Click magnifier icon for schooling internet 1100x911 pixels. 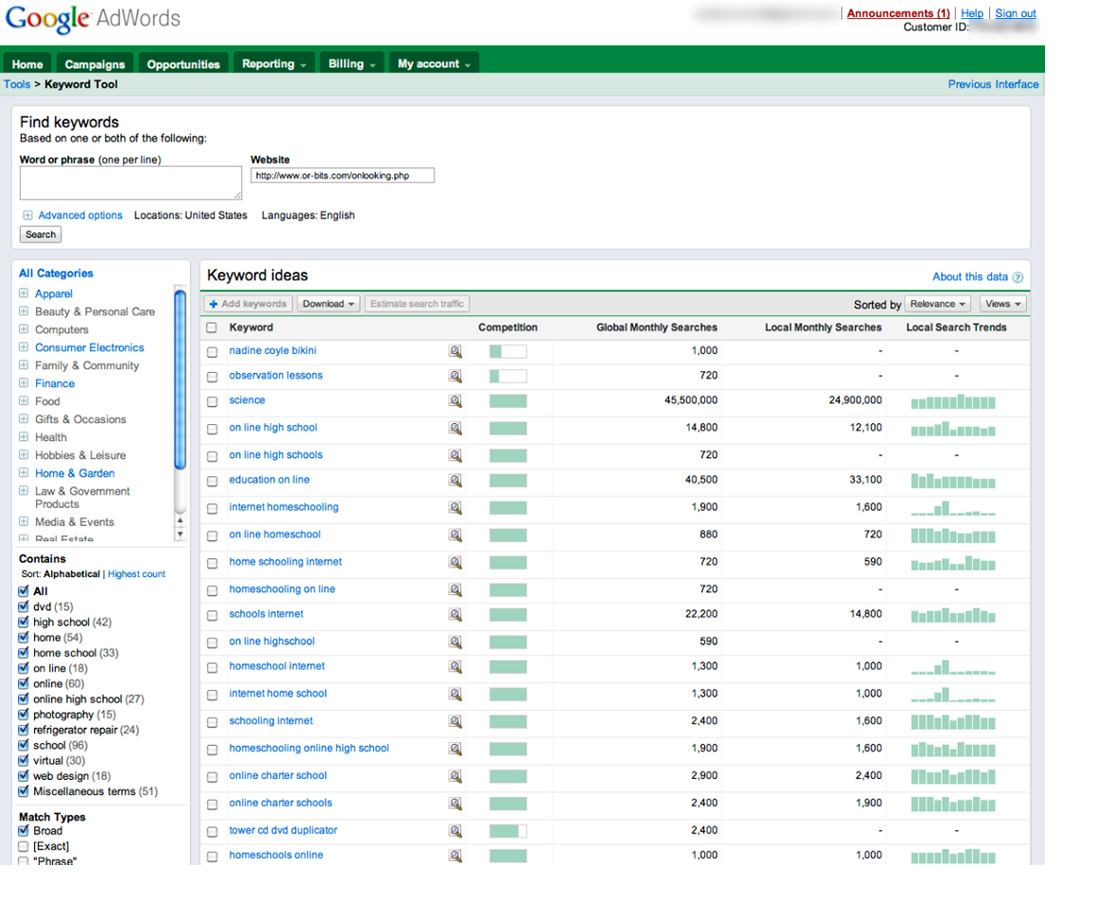(455, 722)
